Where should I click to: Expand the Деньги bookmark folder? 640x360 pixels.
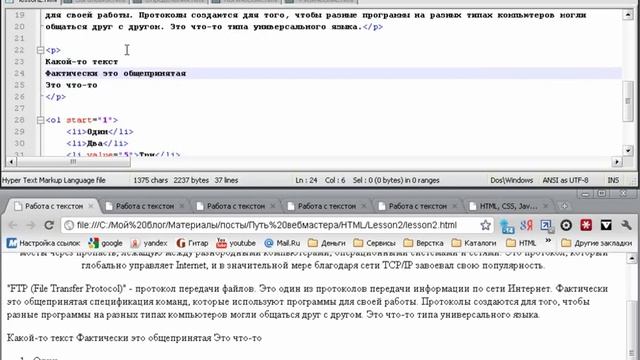[327, 243]
